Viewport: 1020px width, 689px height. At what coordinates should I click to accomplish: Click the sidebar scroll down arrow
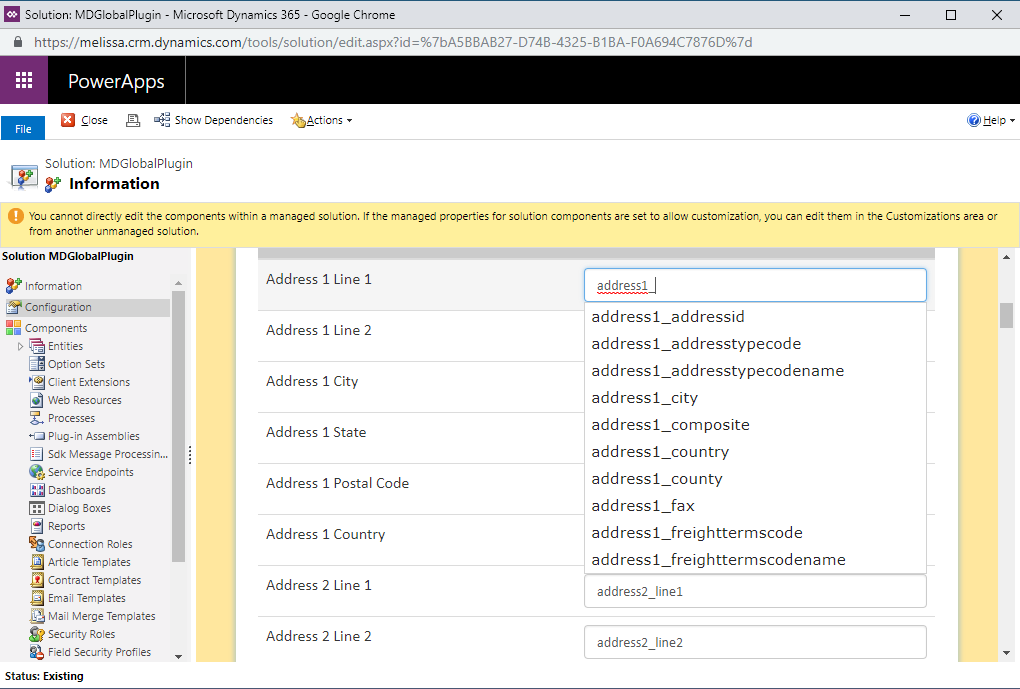[x=178, y=656]
